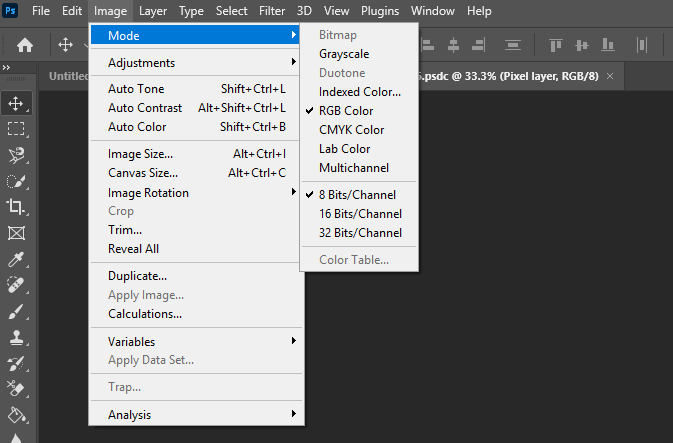The height and width of the screenshot is (443, 673).
Task: Open the Layer menu
Action: pyautogui.click(x=153, y=11)
